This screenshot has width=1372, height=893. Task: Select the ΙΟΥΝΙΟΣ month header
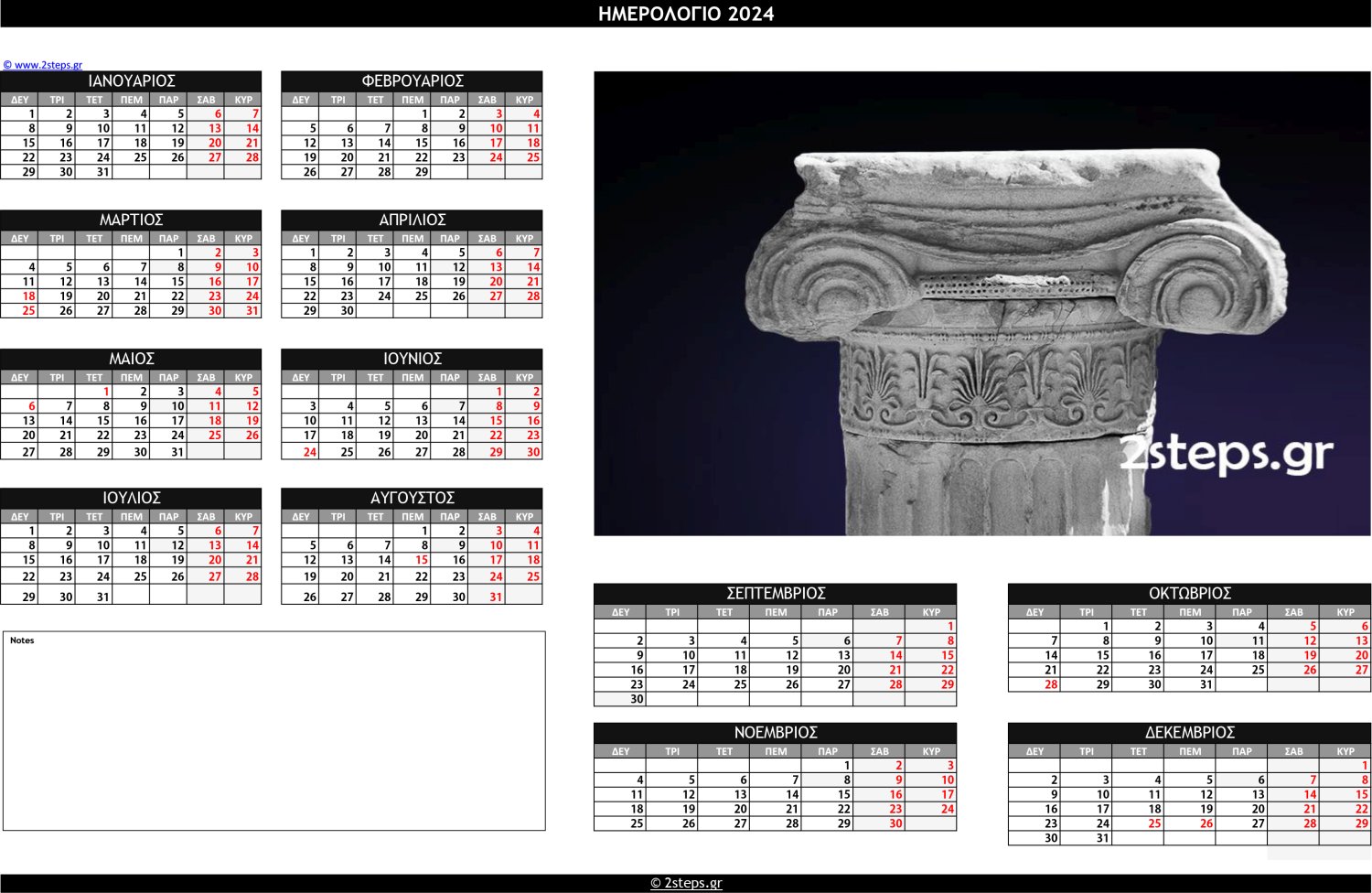coord(412,360)
